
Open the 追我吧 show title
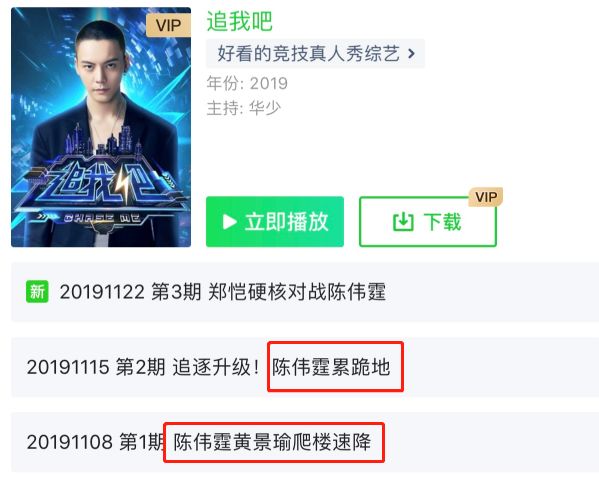[x=240, y=21]
